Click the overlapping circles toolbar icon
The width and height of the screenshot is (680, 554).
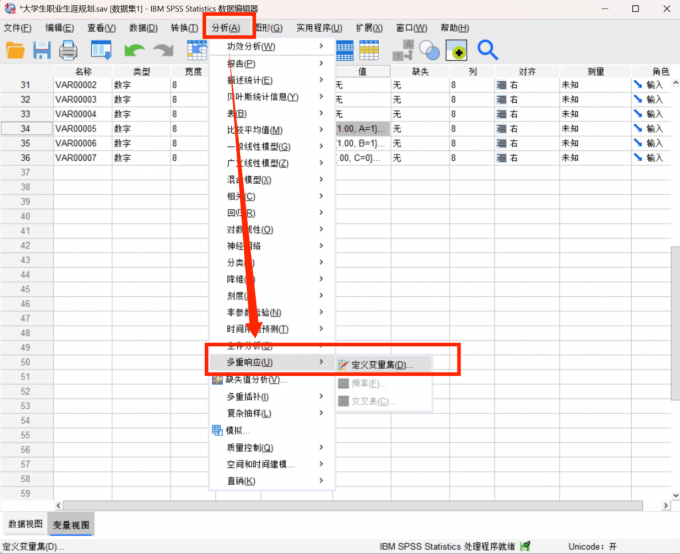click(429, 50)
